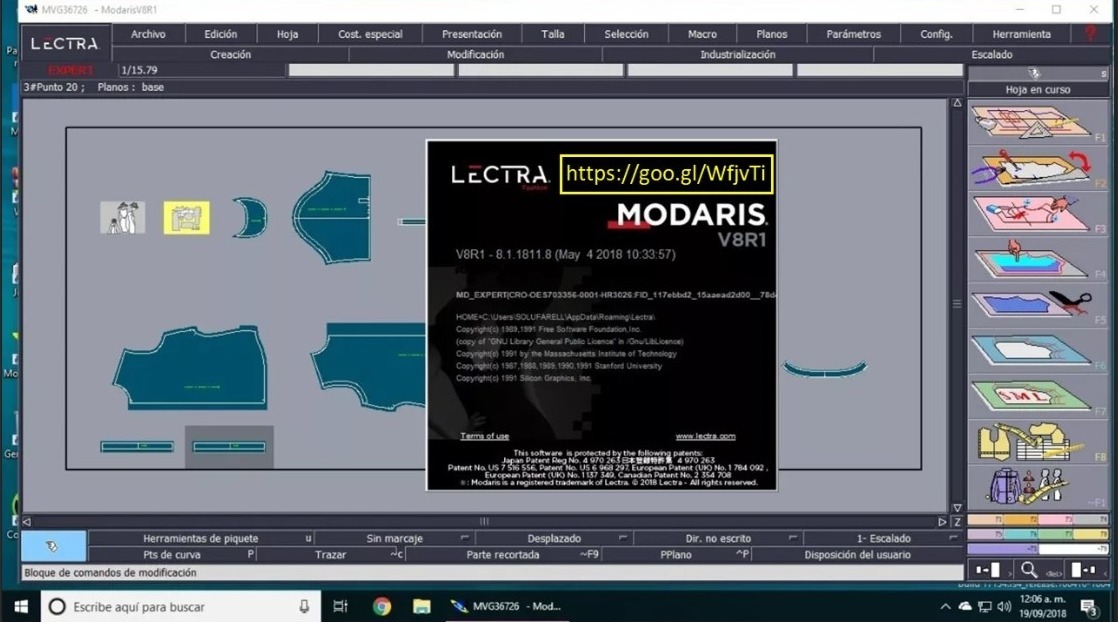Toggle Pts de curva option
Image resolution: width=1118 pixels, height=622 pixels.
[x=172, y=554]
